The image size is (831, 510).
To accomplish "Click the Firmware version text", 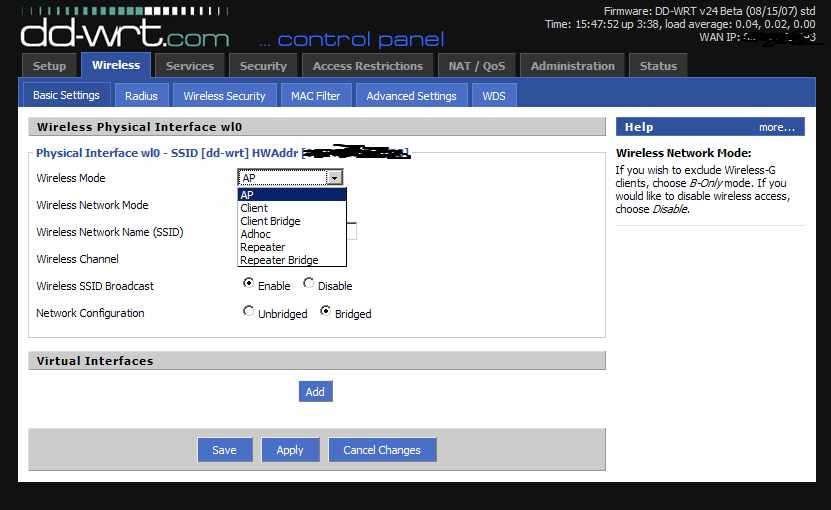I will point(709,11).
